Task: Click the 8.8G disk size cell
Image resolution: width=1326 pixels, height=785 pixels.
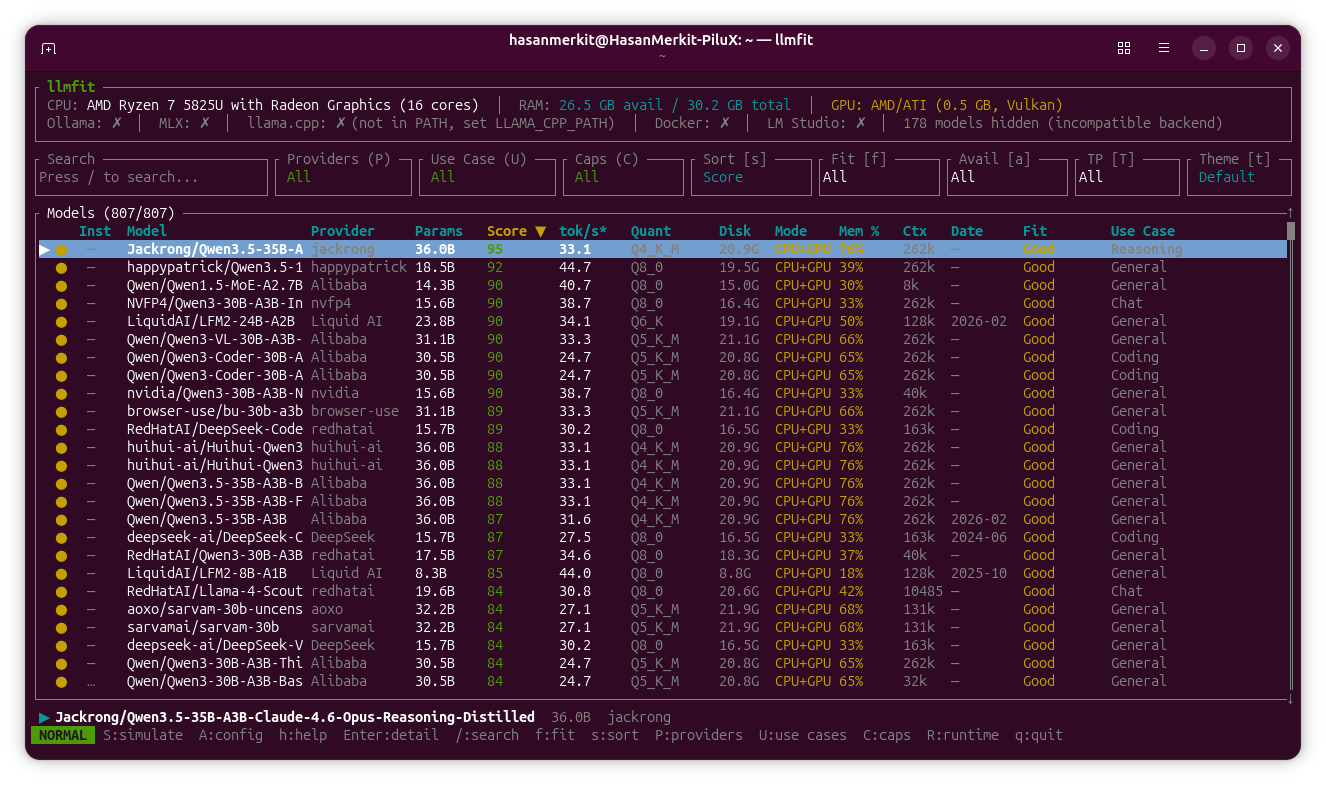Action: point(735,574)
